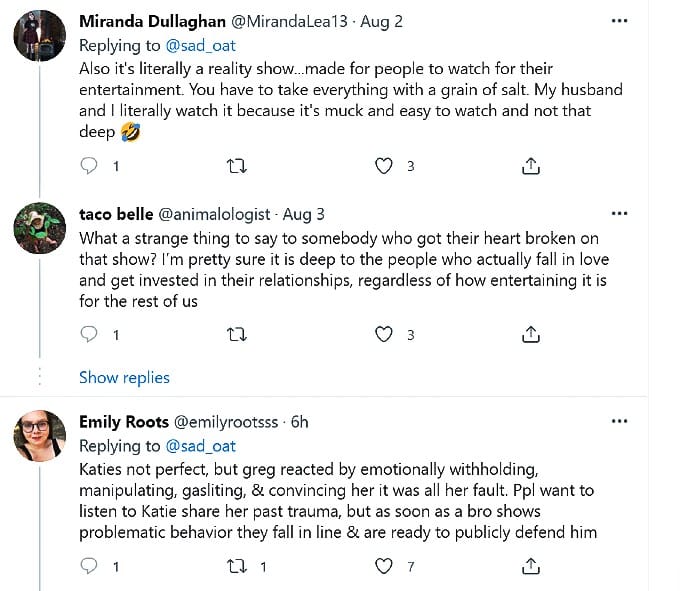
Task: Like Miranda Dullaghan's tweet
Action: point(384,166)
